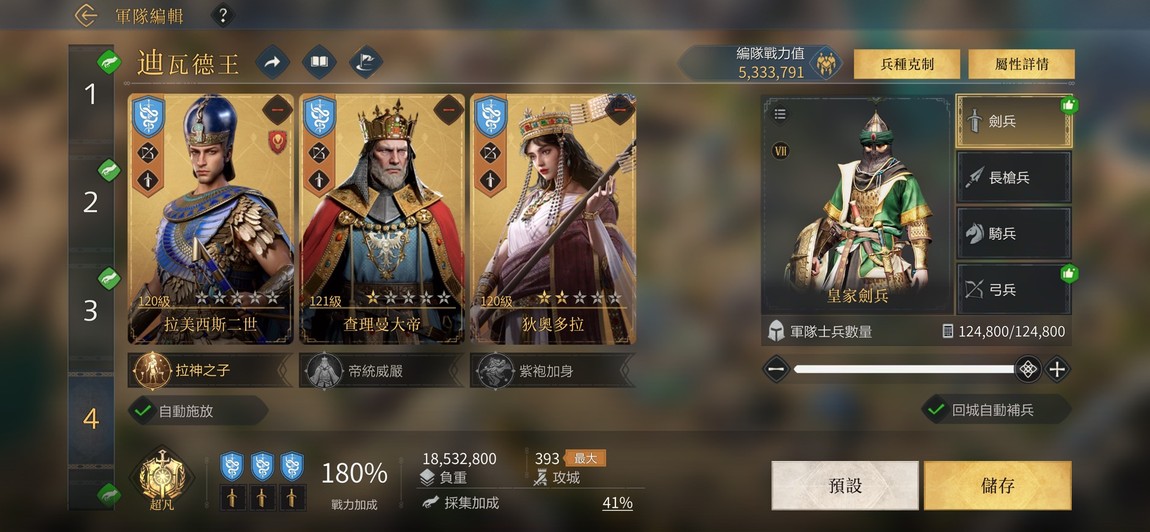
Task: Open the list icon on the 皇家劍兵 panel
Action: click(x=780, y=114)
